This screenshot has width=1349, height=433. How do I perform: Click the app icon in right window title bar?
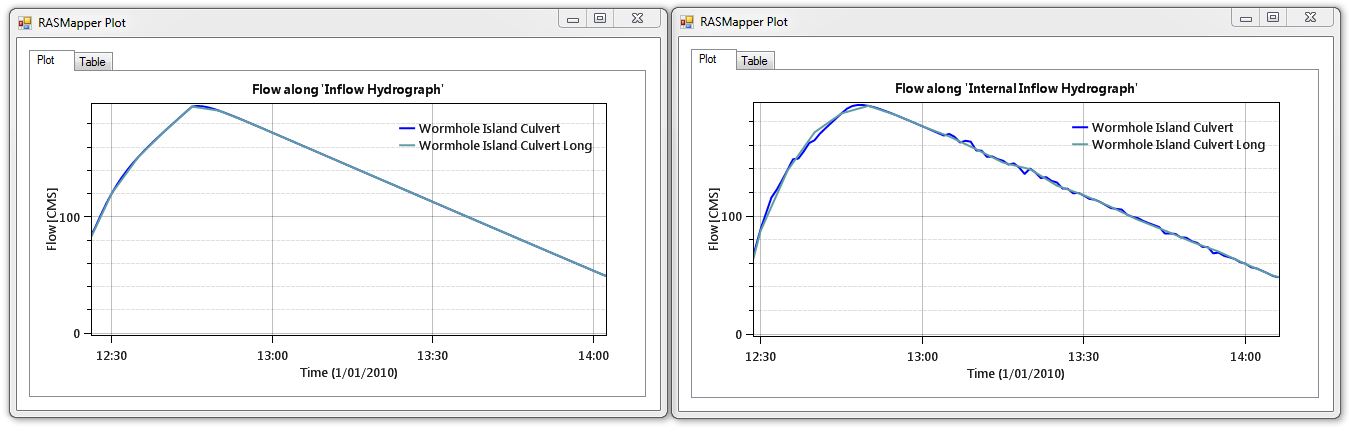coord(687,21)
